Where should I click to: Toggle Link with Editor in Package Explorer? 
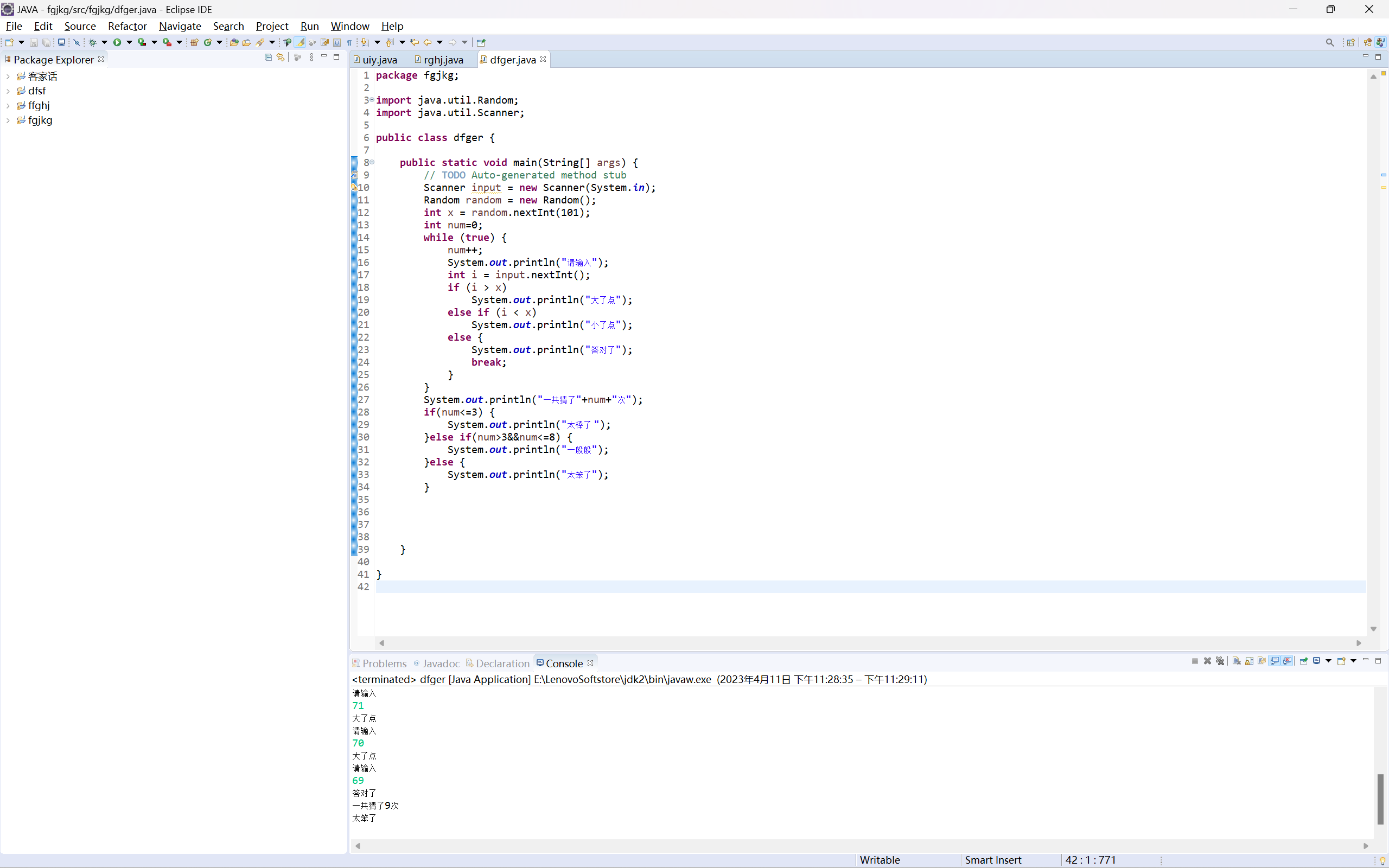point(281,57)
